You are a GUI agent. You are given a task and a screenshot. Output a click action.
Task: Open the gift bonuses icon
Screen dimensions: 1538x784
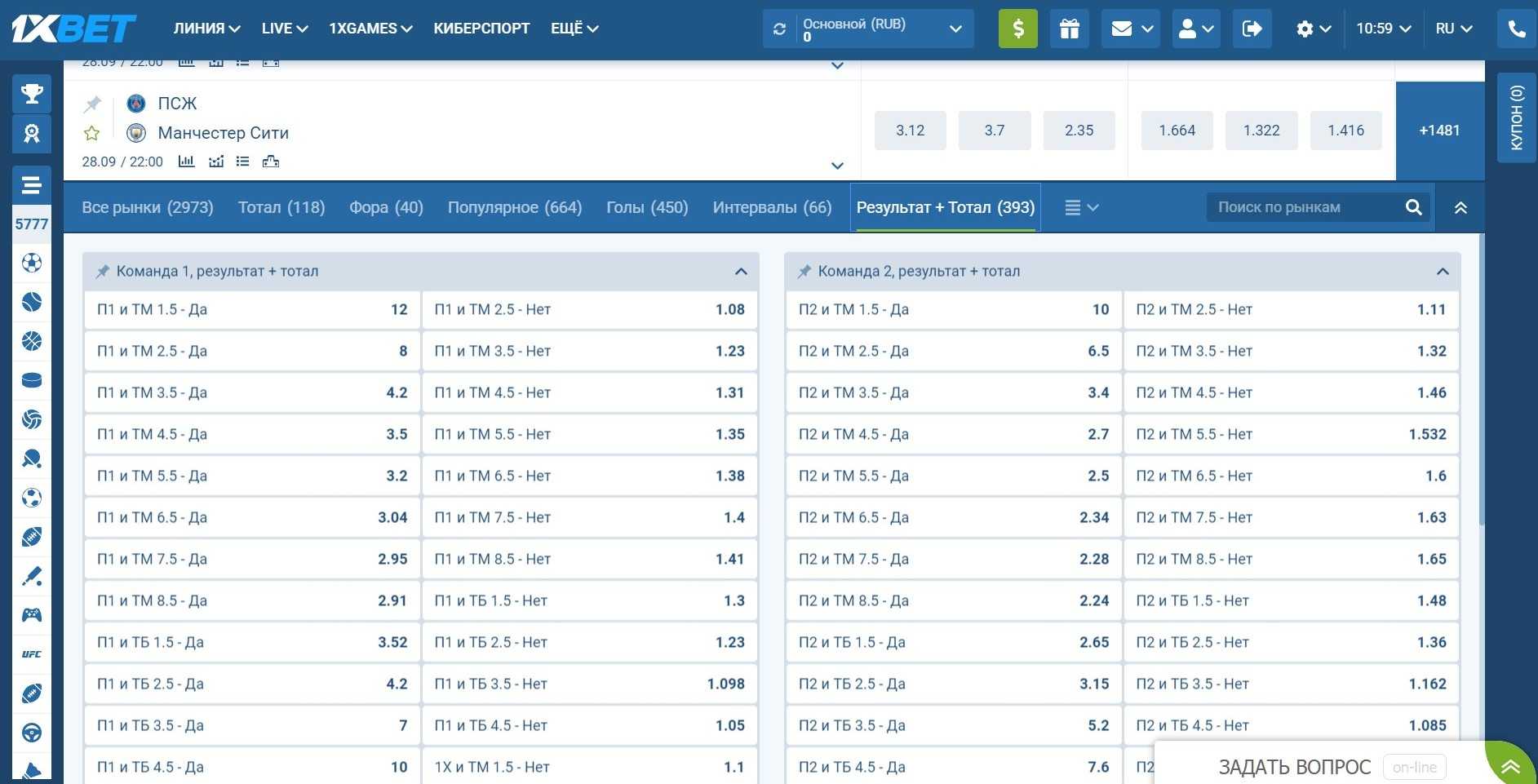(x=1069, y=29)
